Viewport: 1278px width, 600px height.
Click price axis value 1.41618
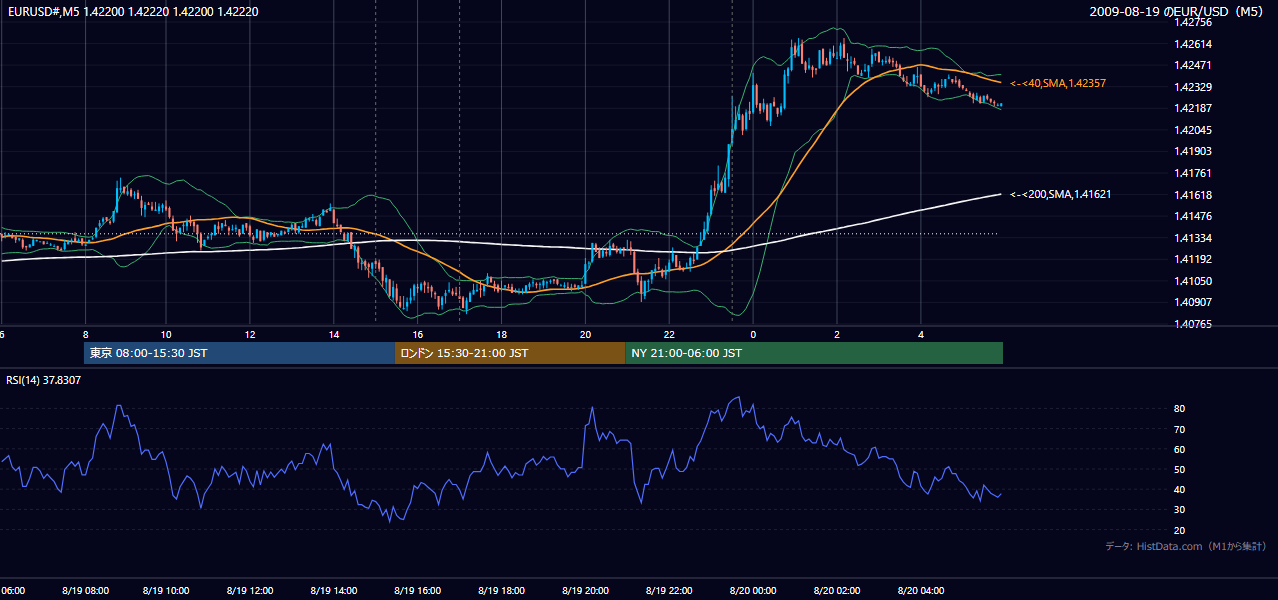1194,195
